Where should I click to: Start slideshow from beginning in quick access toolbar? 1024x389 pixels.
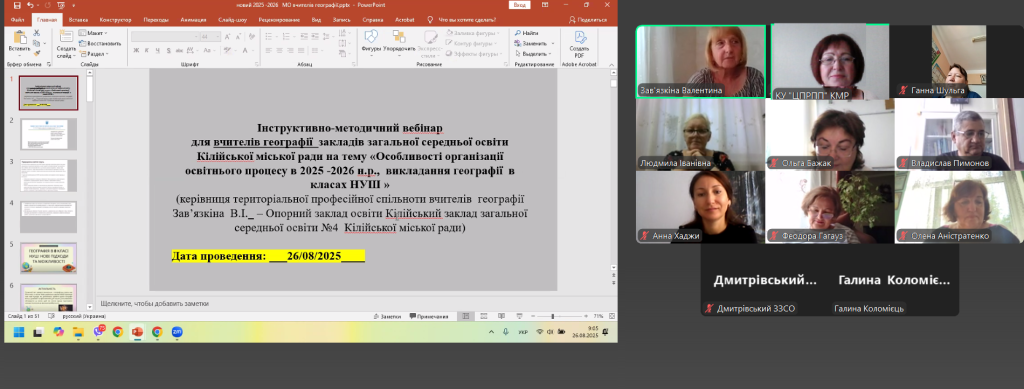(x=61, y=5)
